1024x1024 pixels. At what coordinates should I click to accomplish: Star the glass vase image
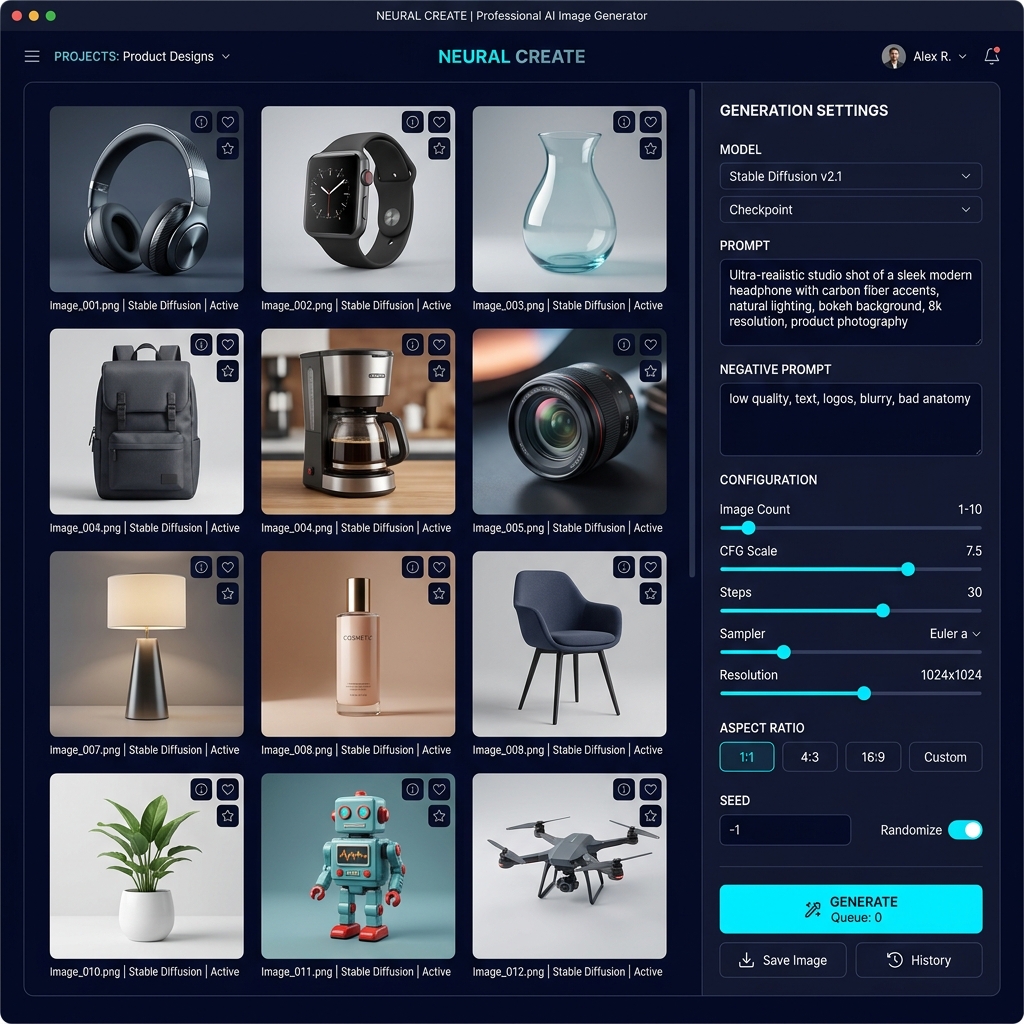click(x=651, y=148)
